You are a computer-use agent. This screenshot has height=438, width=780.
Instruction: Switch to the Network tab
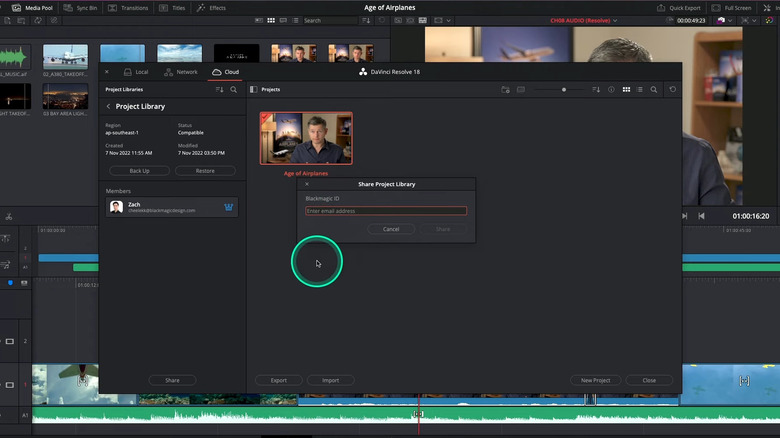pyautogui.click(x=181, y=72)
